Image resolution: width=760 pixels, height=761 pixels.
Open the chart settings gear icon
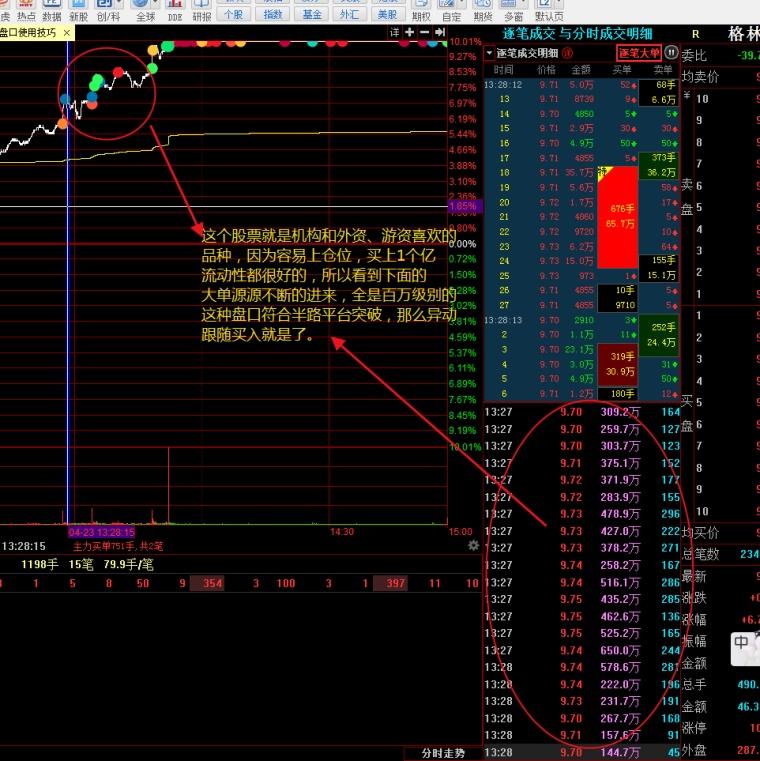click(473, 545)
